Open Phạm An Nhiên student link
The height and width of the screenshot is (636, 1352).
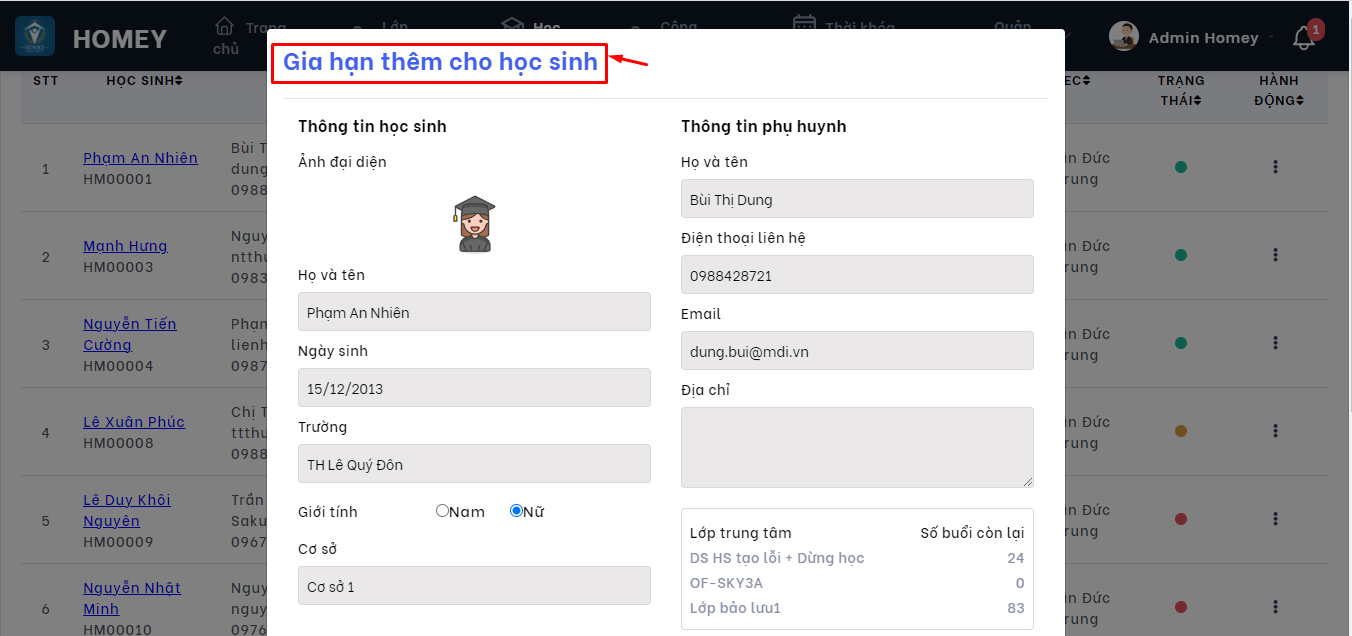click(140, 158)
